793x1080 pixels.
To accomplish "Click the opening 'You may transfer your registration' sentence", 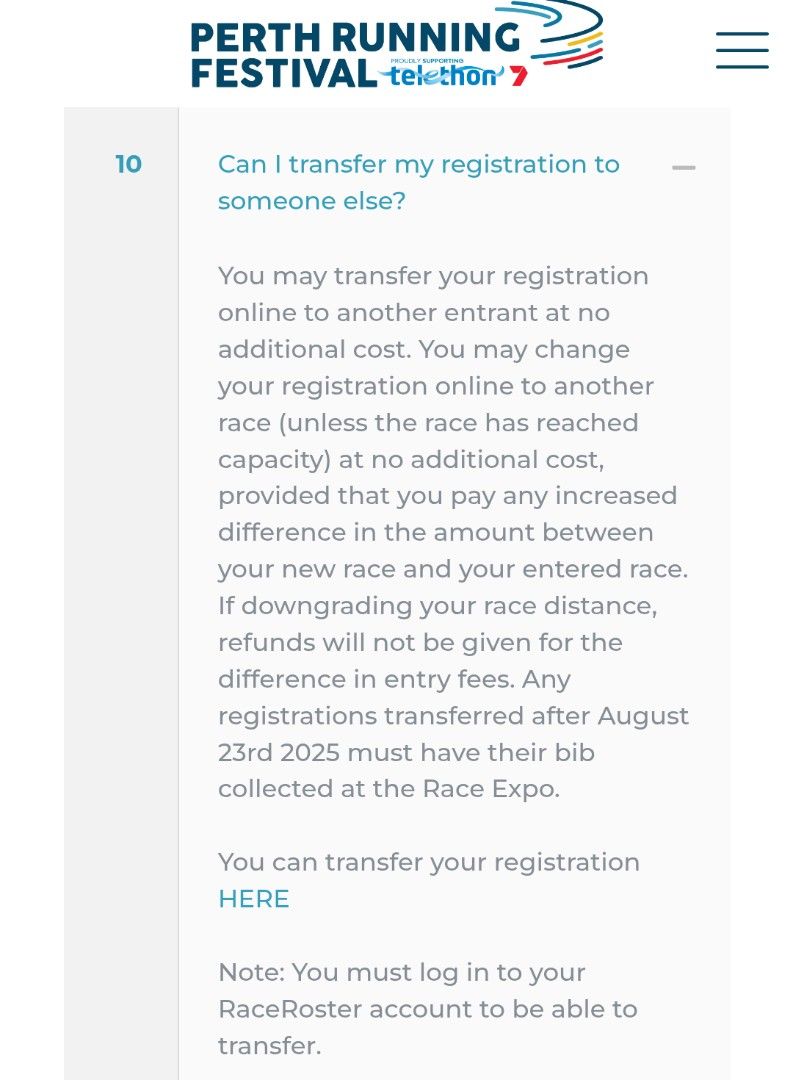I will pyautogui.click(x=433, y=276).
